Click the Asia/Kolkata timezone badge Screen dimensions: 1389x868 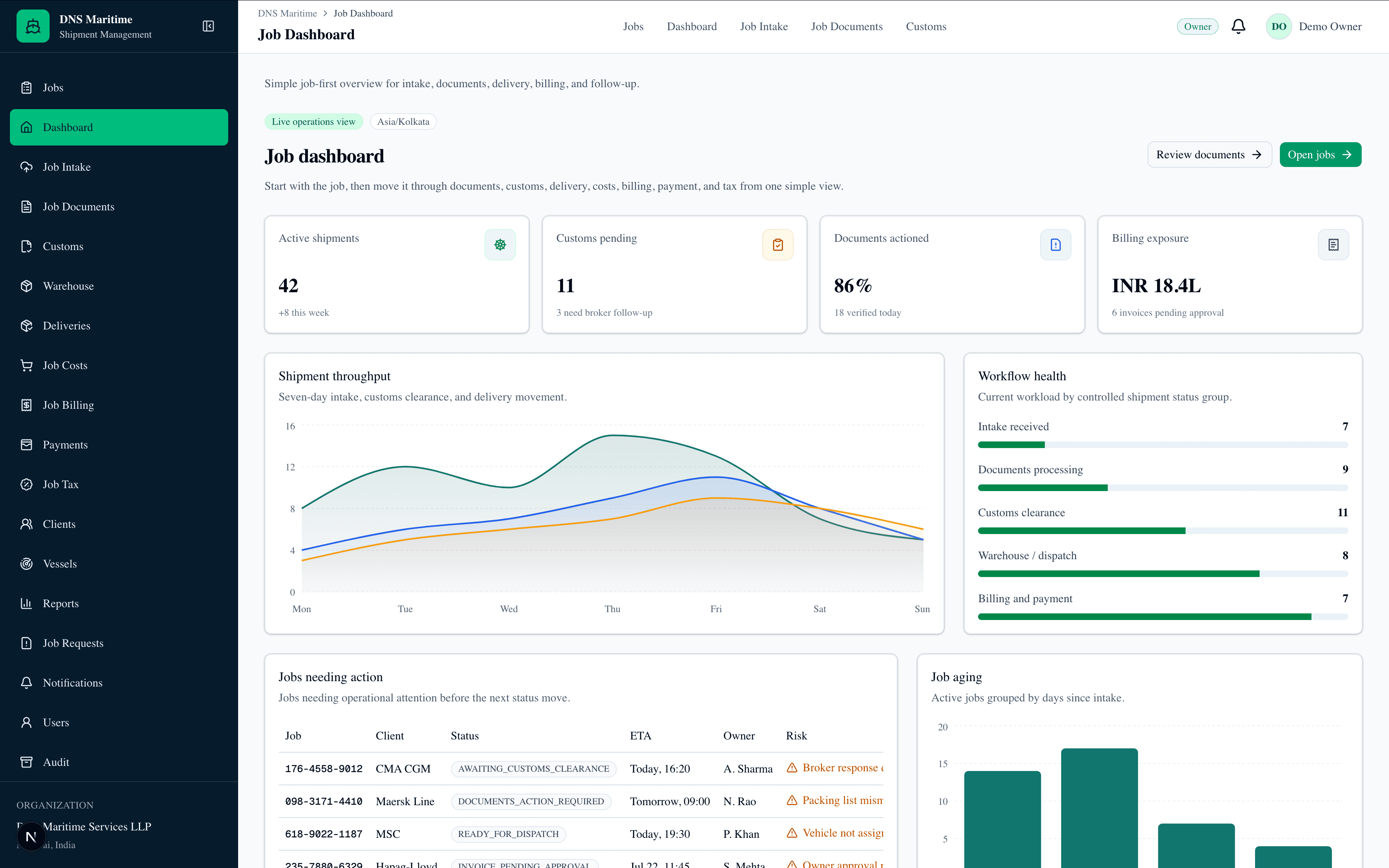403,122
